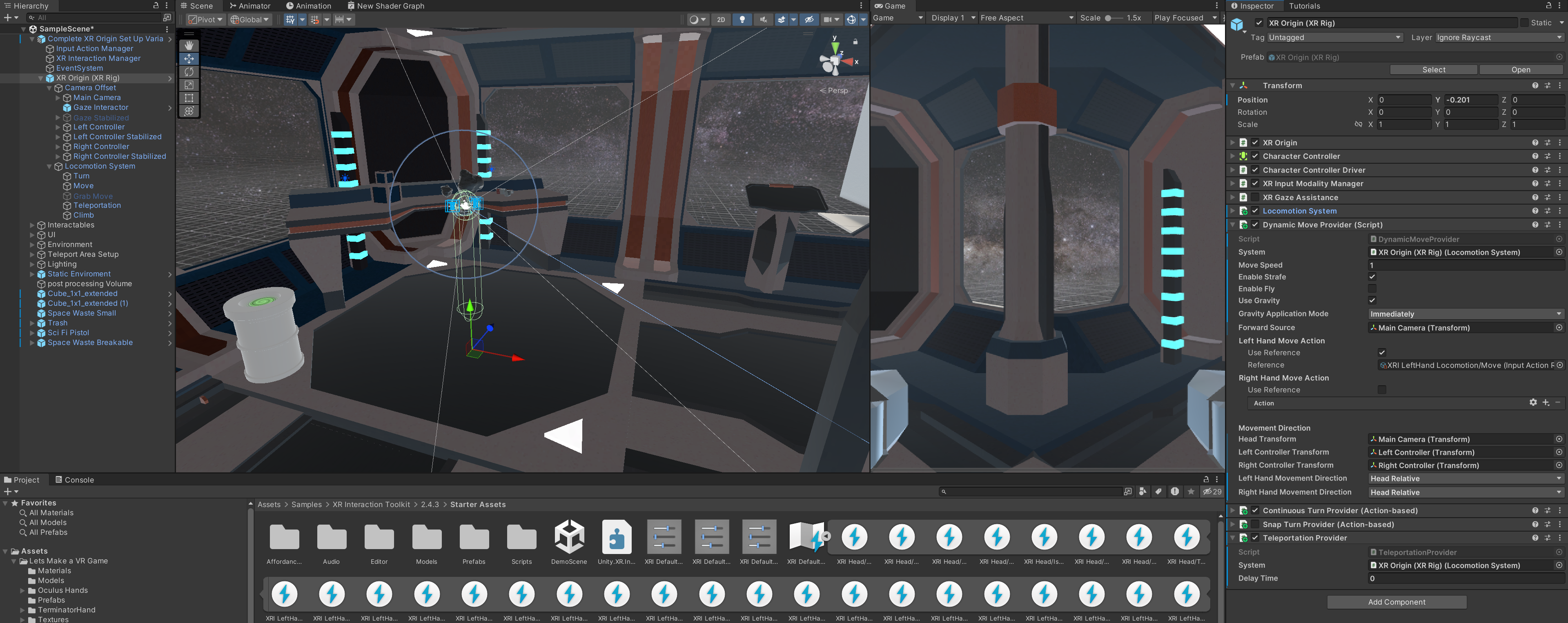Uncheck Enable Strafe checkbox

coord(1372,277)
